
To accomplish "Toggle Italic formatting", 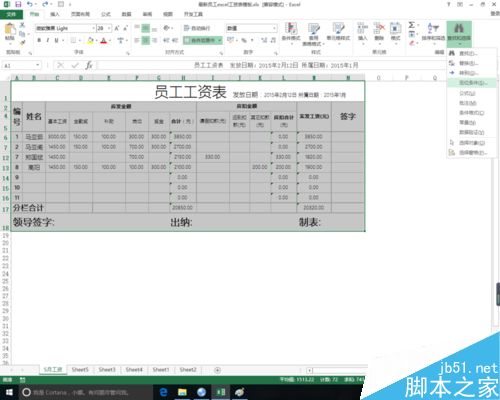I will (x=48, y=40).
